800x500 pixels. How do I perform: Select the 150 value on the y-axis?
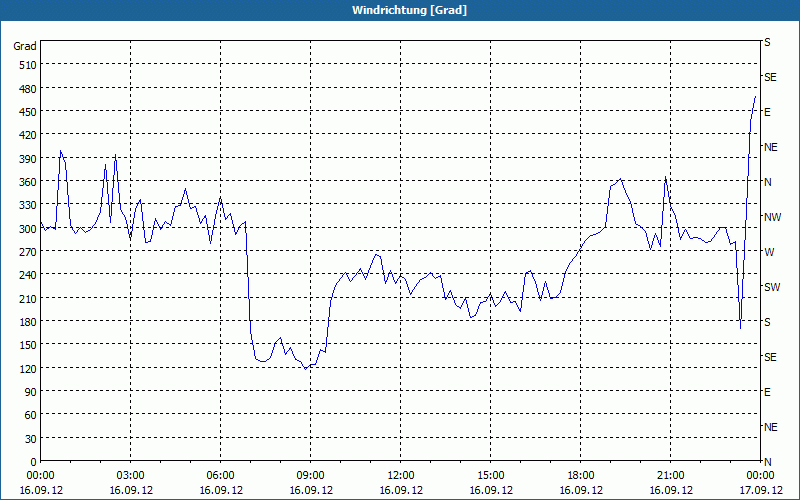coord(28,345)
